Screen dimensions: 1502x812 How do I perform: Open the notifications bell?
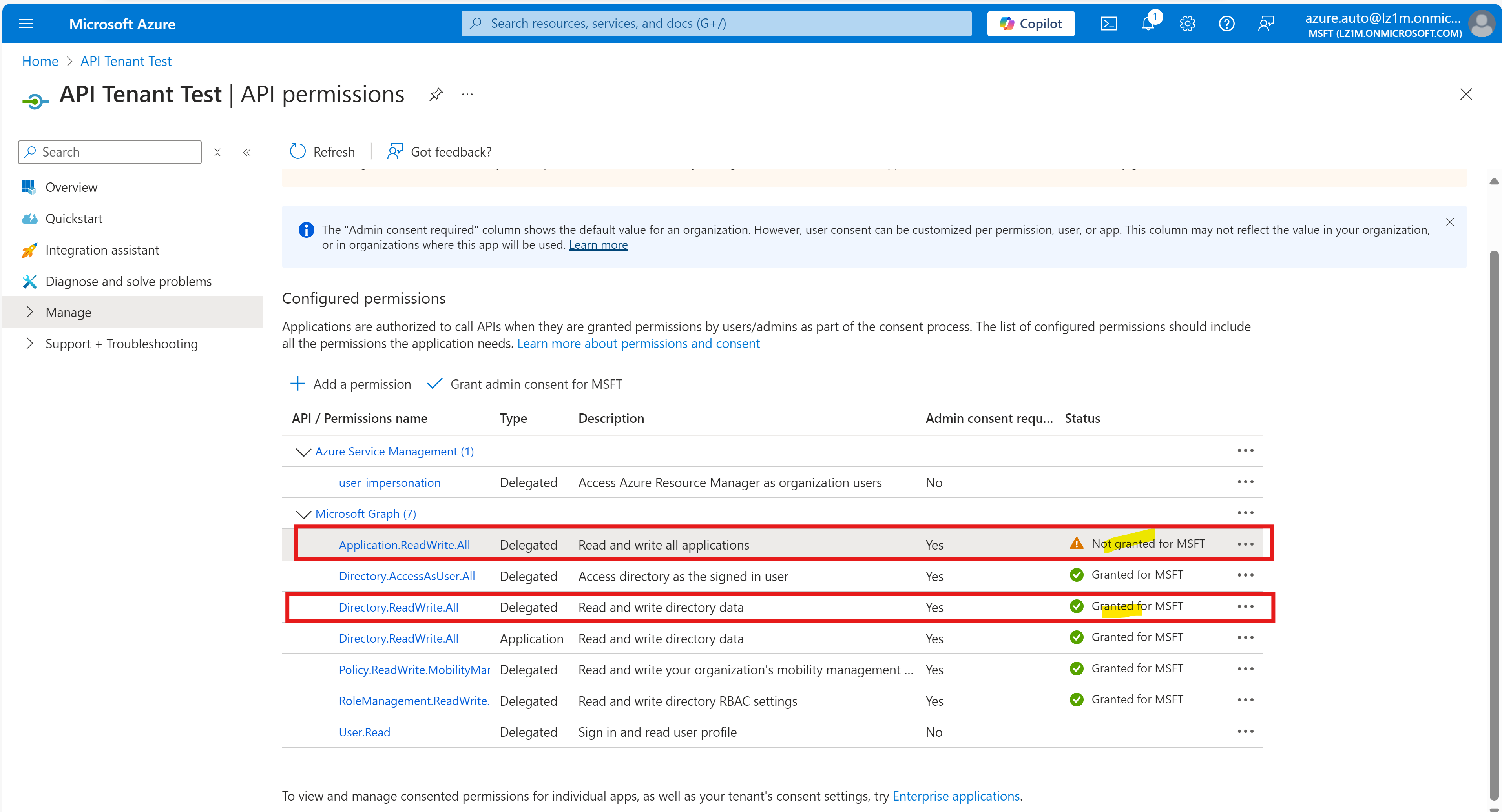1148,24
